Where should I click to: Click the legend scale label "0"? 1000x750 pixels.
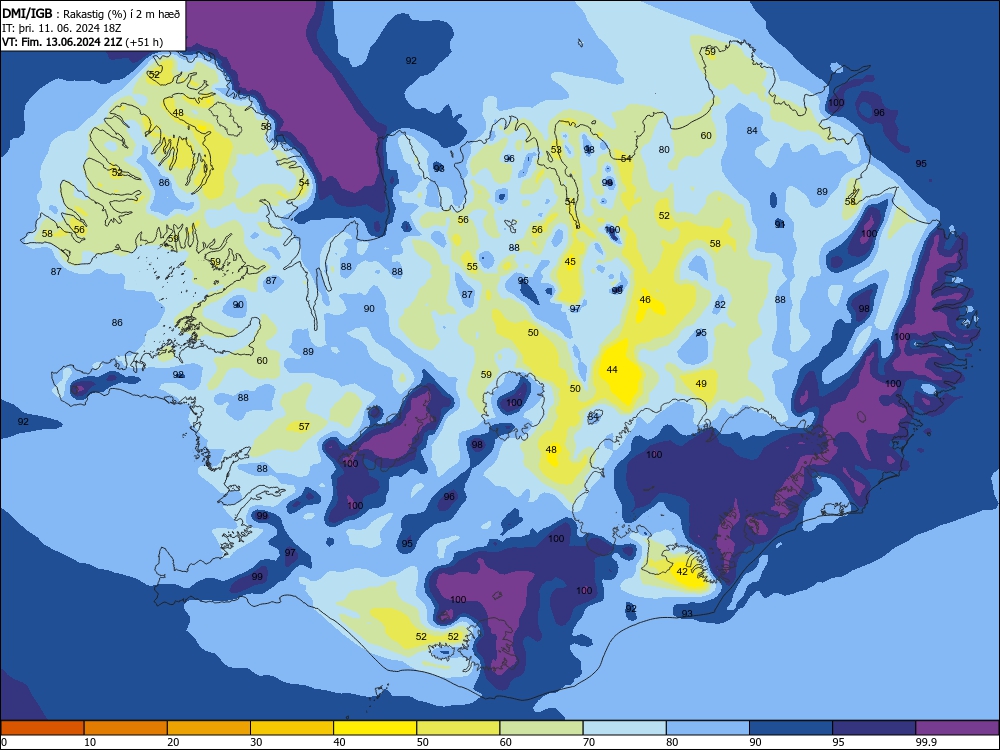tap(4, 742)
